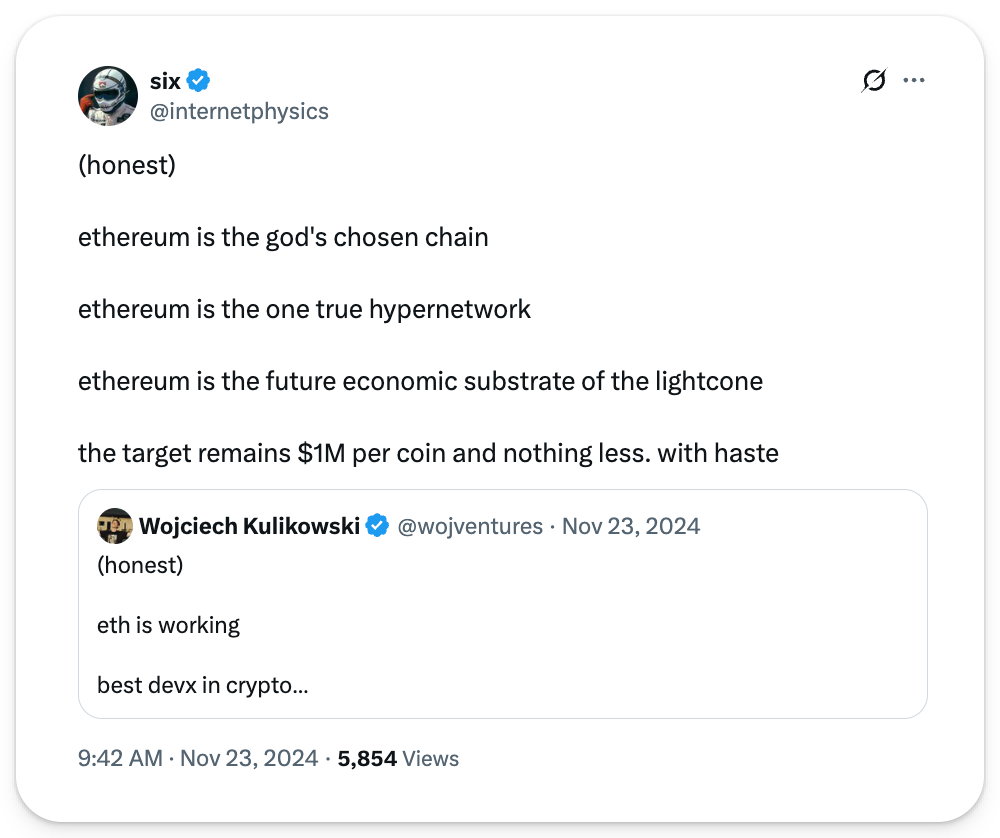Click the "$1M per coin" tweet line
Image resolution: width=1000 pixels, height=838 pixels.
[x=428, y=453]
